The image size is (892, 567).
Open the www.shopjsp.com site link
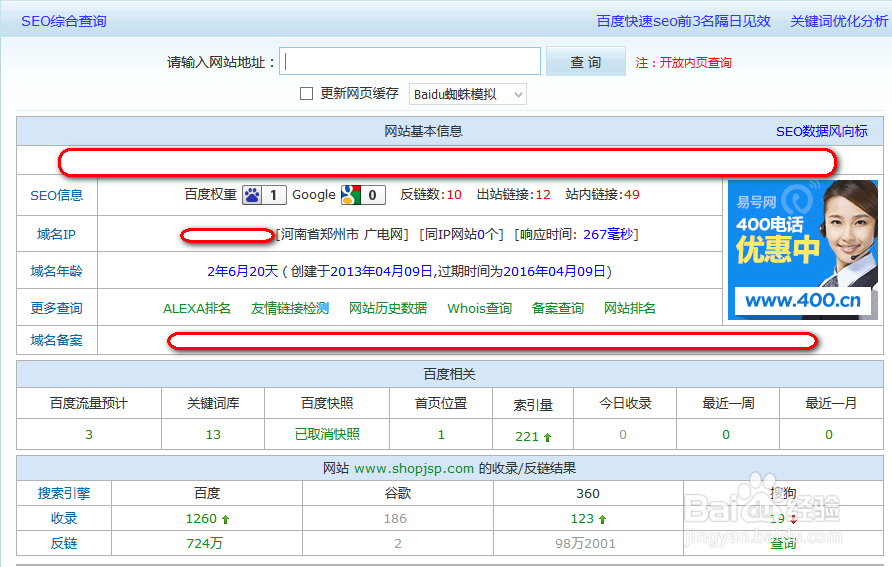pyautogui.click(x=414, y=469)
